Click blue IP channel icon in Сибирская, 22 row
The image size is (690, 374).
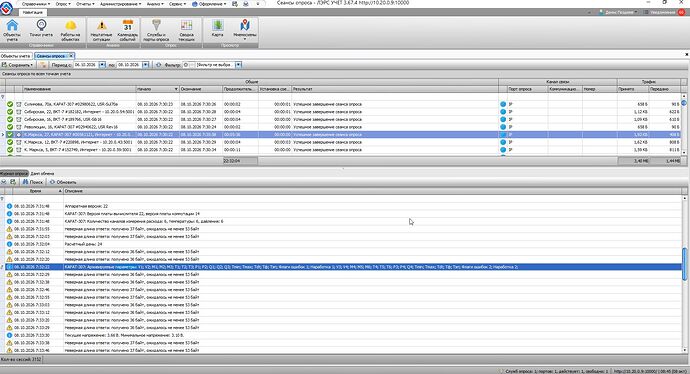tap(503, 112)
